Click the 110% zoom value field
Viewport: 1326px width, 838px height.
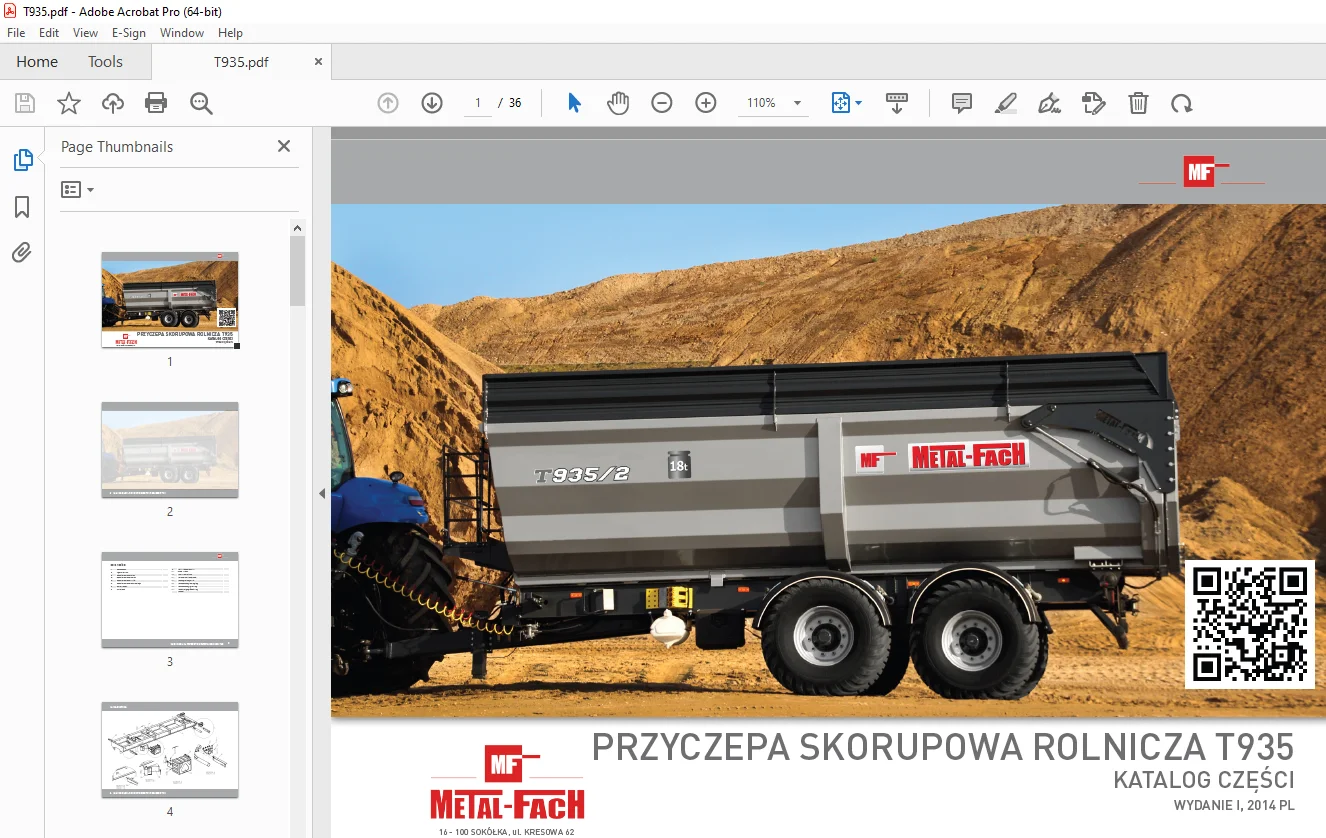point(761,103)
